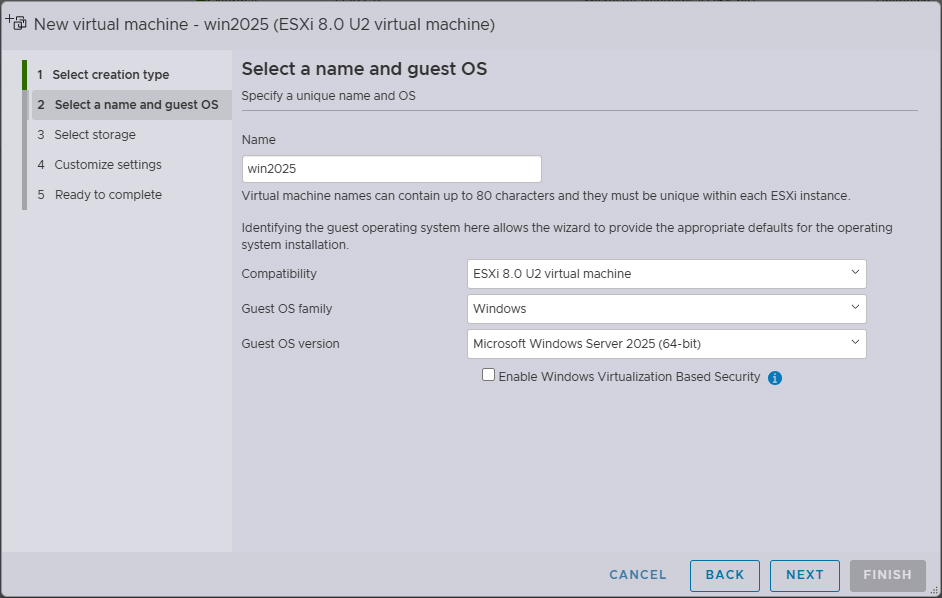942x598 pixels.
Task: Click the Guest OS family chevron arrow
Action: [x=855, y=308]
